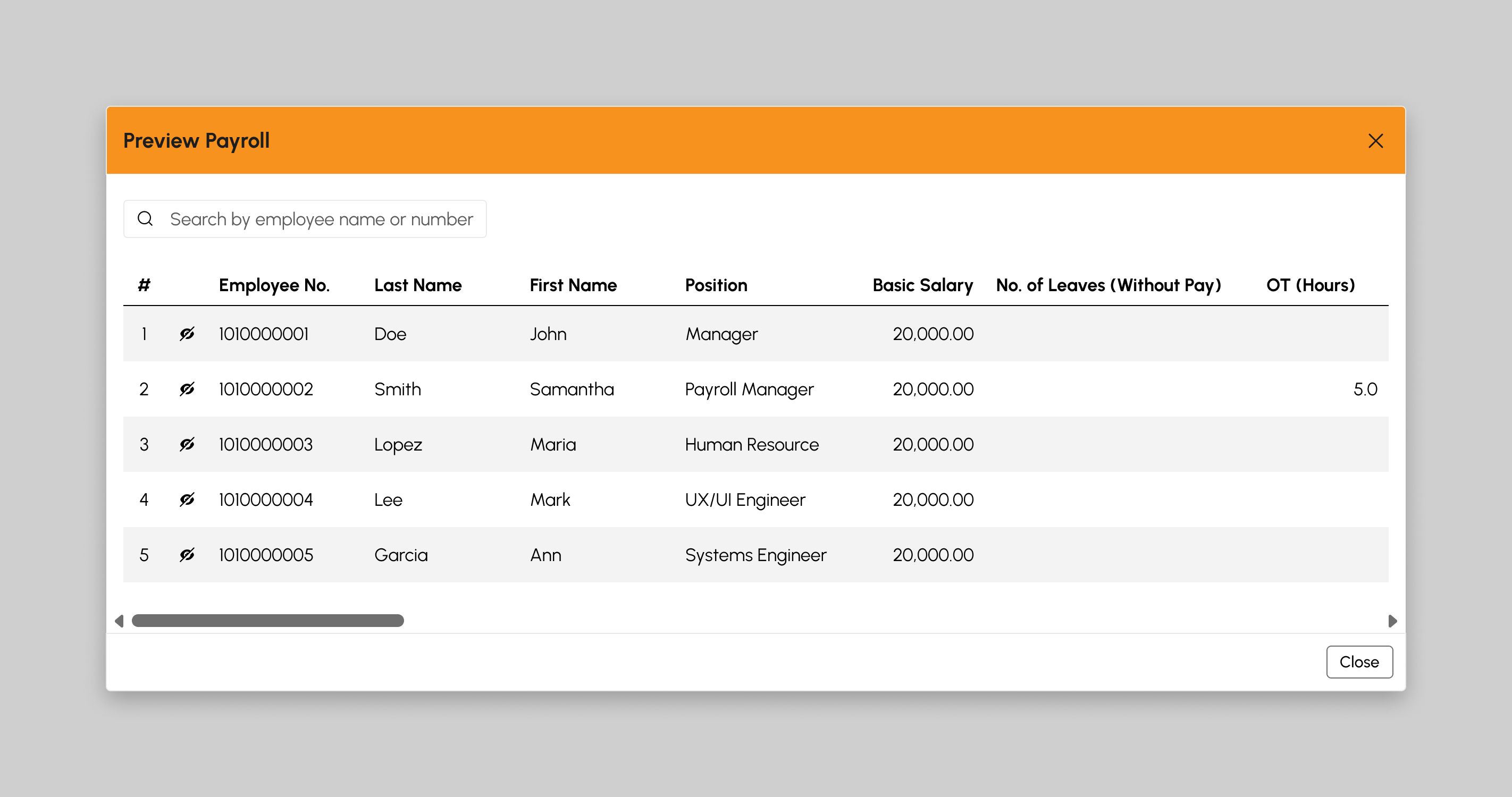Click first name Ann
This screenshot has height=797, width=1512.
(x=546, y=554)
